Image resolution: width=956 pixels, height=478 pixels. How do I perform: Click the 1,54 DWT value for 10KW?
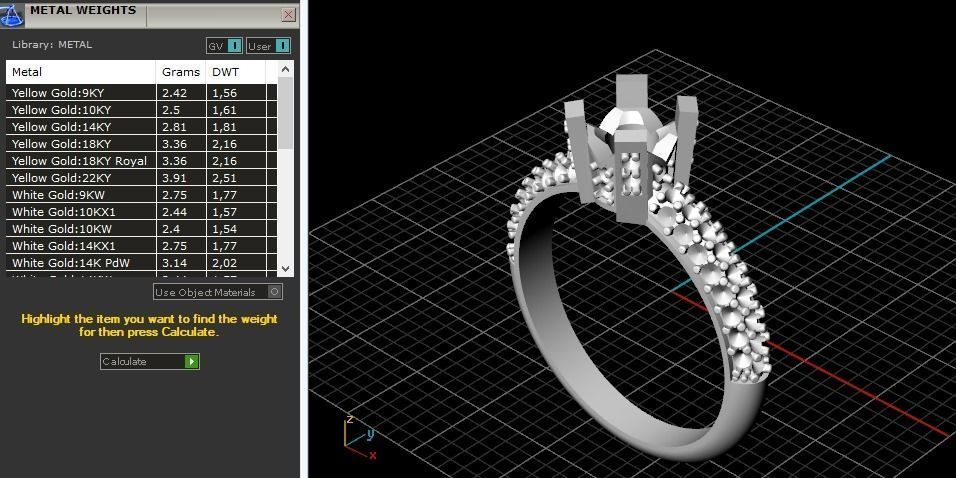coord(224,229)
